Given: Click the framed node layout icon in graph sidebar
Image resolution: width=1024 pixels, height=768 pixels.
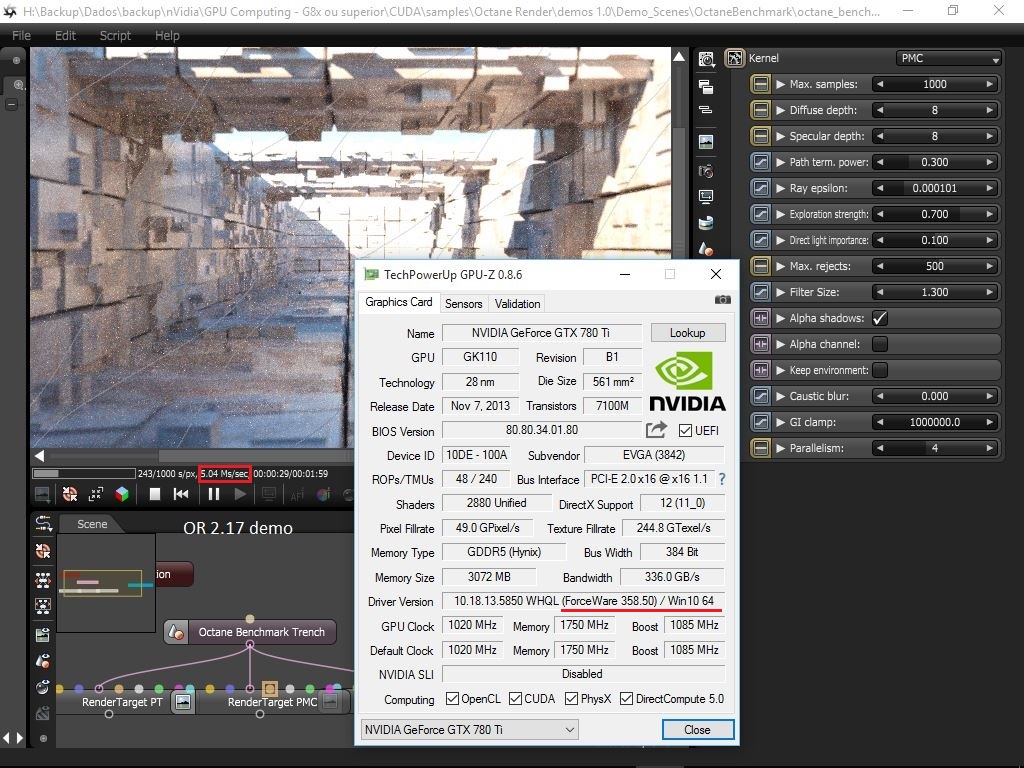Looking at the screenshot, I should [x=43, y=606].
